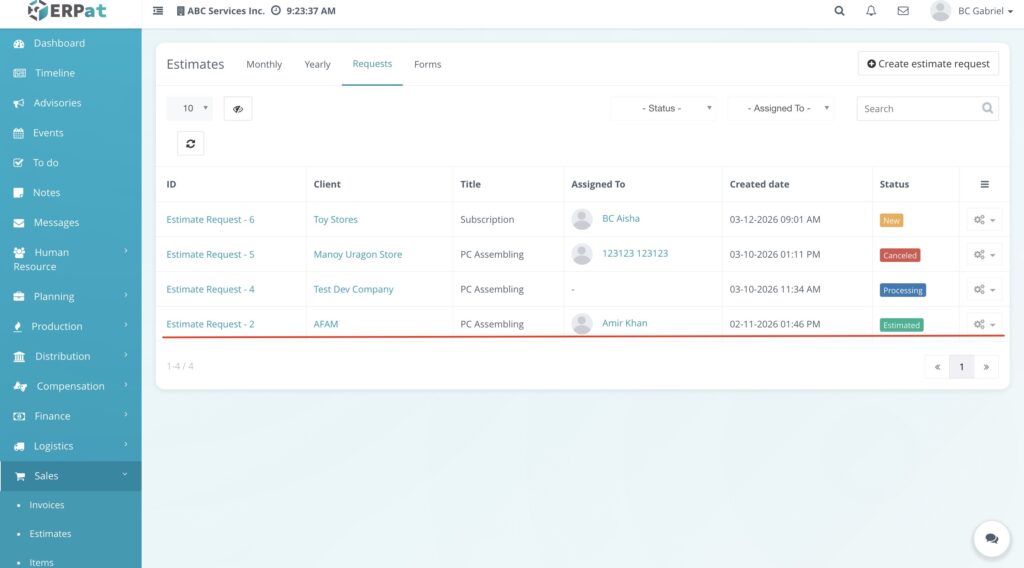1024x568 pixels.
Task: Open the Assigned To filter dropdown
Action: [x=781, y=108]
